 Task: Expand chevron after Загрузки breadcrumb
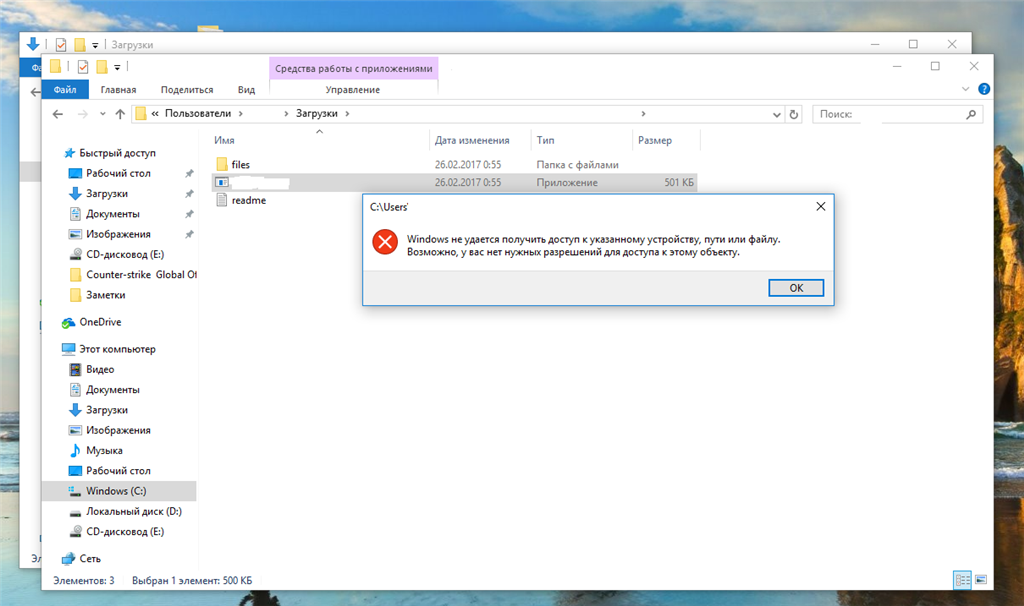click(347, 114)
